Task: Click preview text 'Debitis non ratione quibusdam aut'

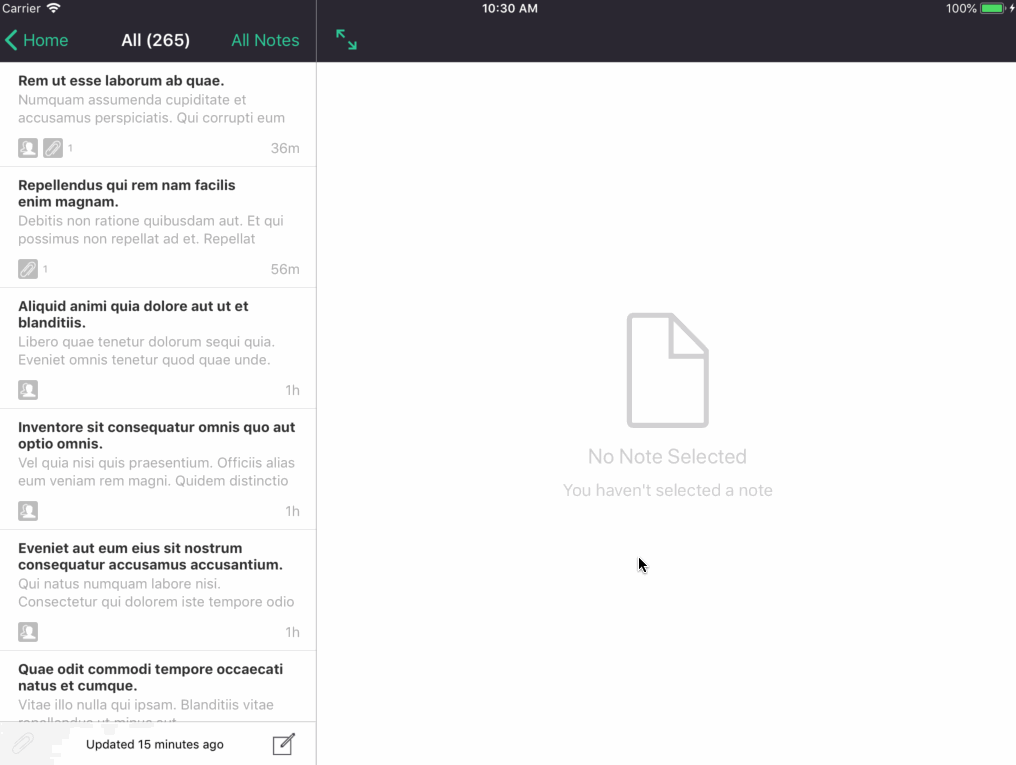Action: click(129, 221)
